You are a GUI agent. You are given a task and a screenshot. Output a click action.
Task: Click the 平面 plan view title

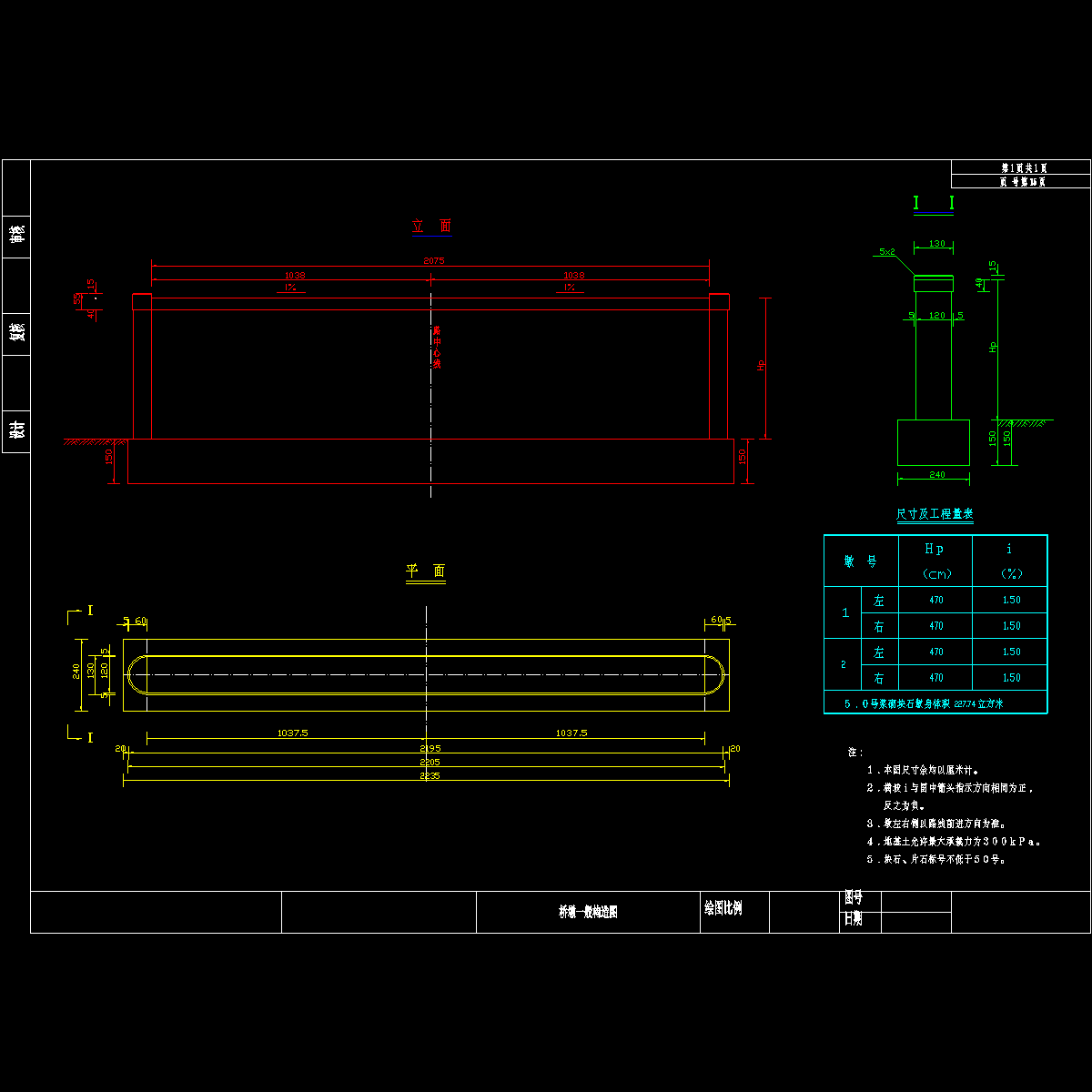(x=426, y=571)
